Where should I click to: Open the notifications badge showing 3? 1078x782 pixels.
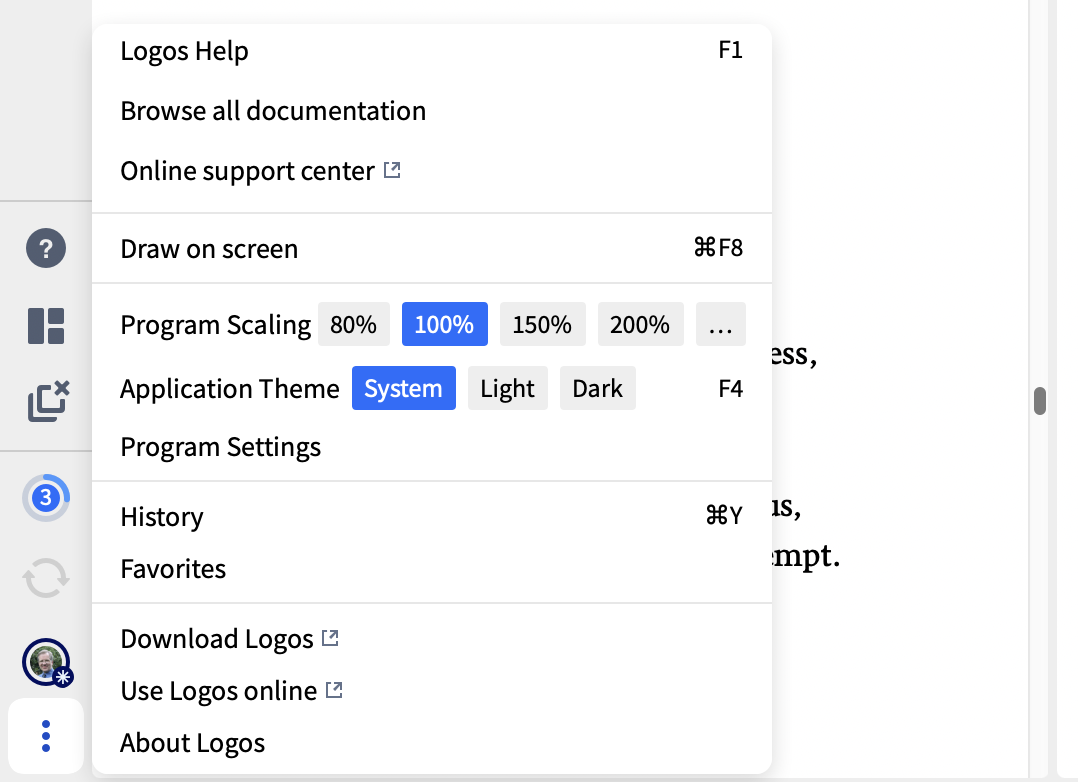(x=46, y=497)
